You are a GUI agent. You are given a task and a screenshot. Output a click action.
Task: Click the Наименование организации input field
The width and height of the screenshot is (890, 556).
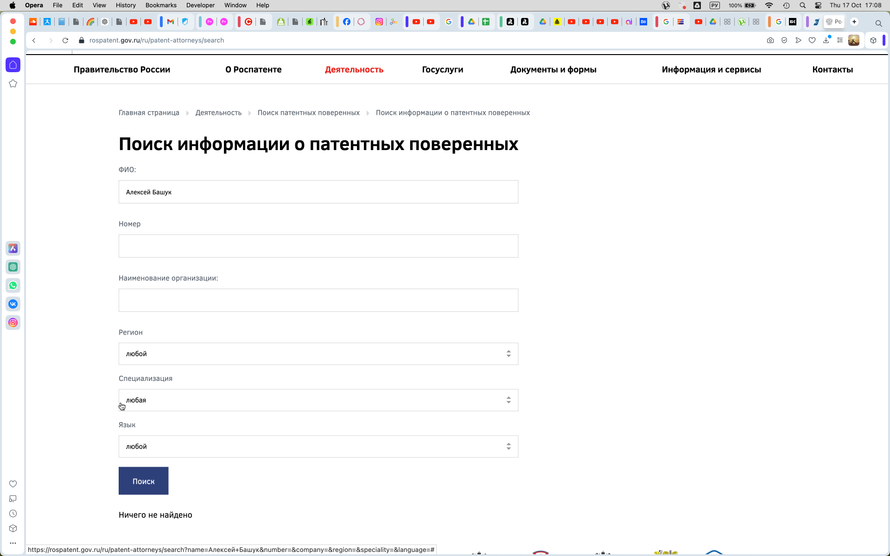(318, 300)
